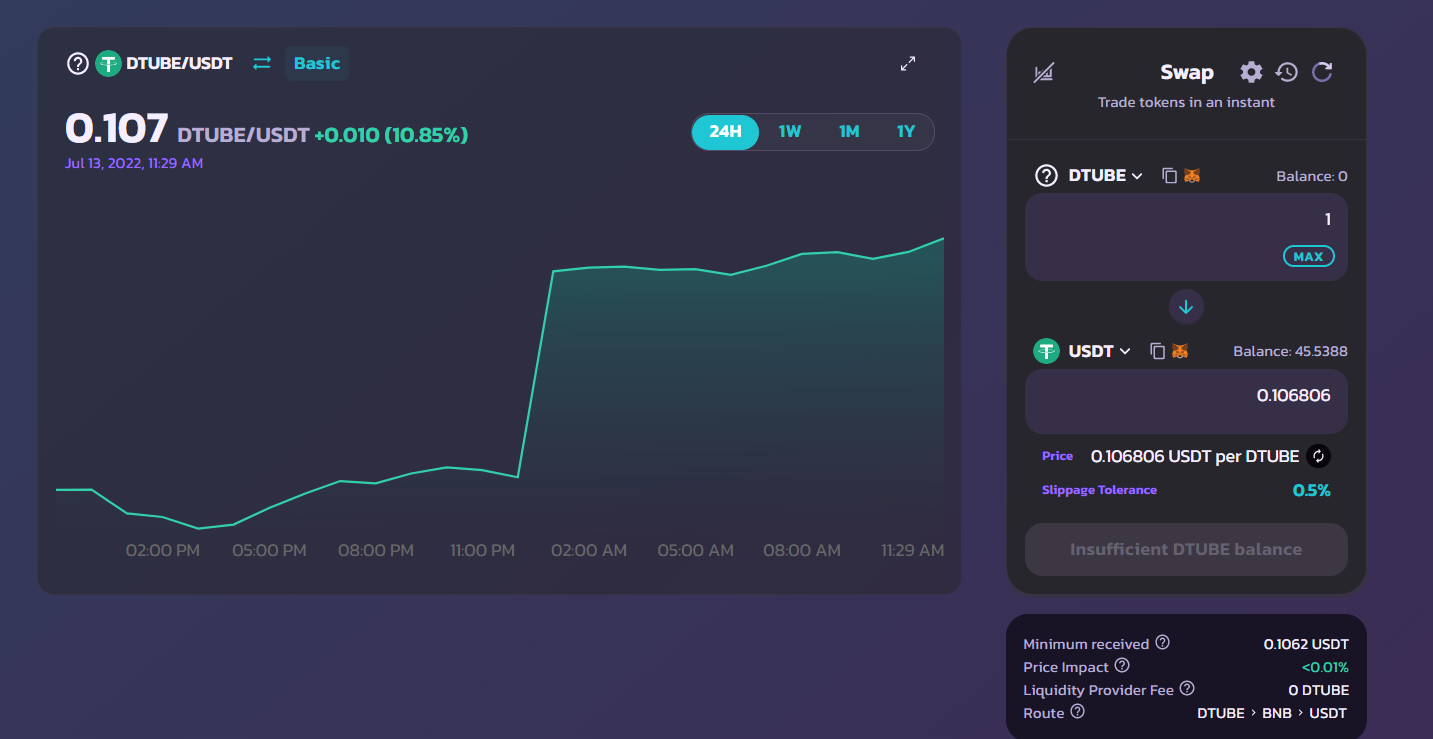Expand chart to fullscreen
The image size is (1433, 739).
pos(908,64)
